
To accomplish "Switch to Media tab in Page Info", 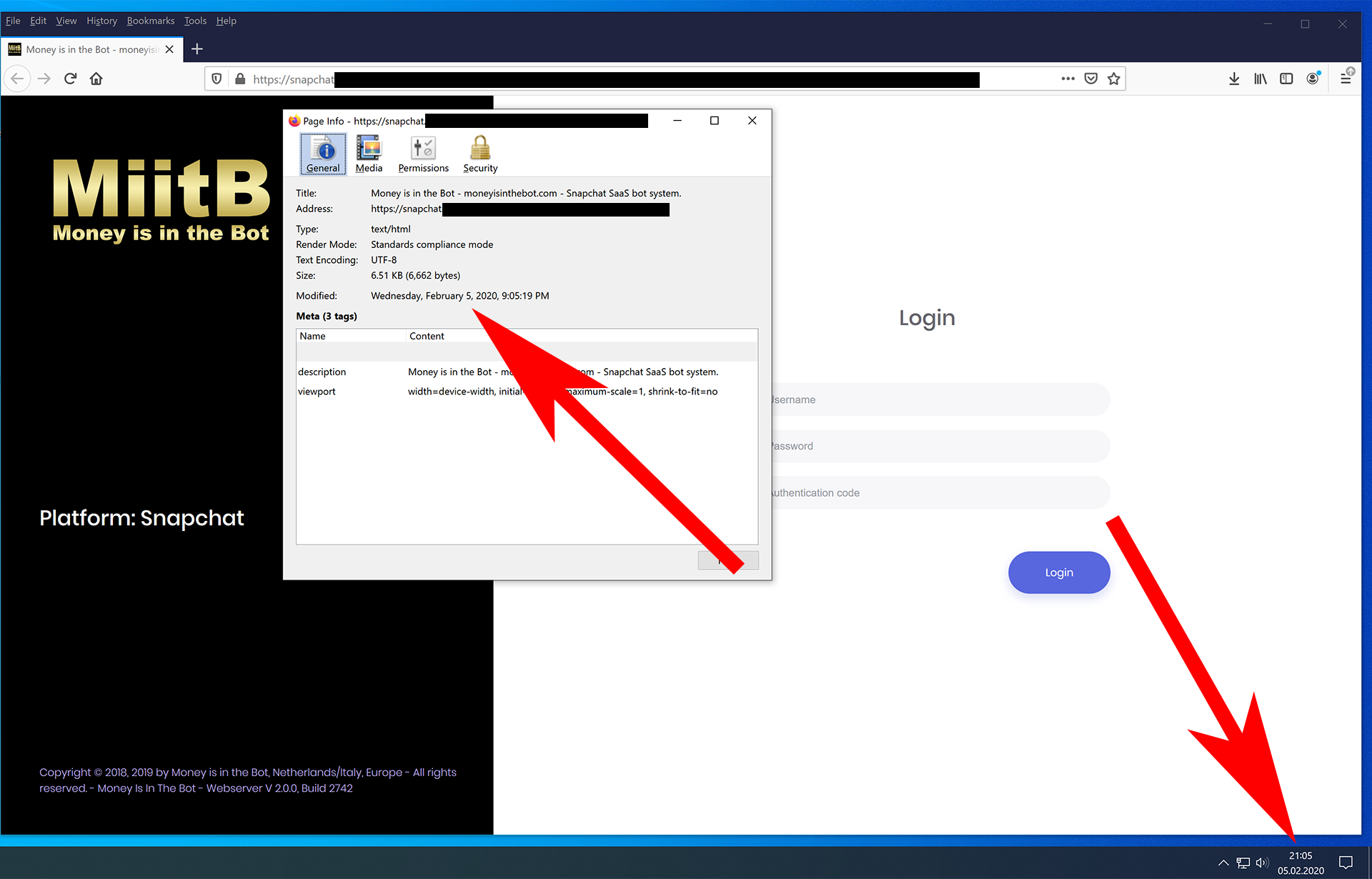I will tap(369, 154).
